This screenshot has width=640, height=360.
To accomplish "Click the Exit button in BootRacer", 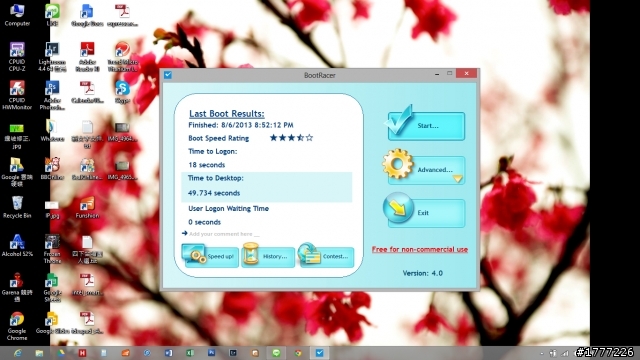I will (x=426, y=213).
